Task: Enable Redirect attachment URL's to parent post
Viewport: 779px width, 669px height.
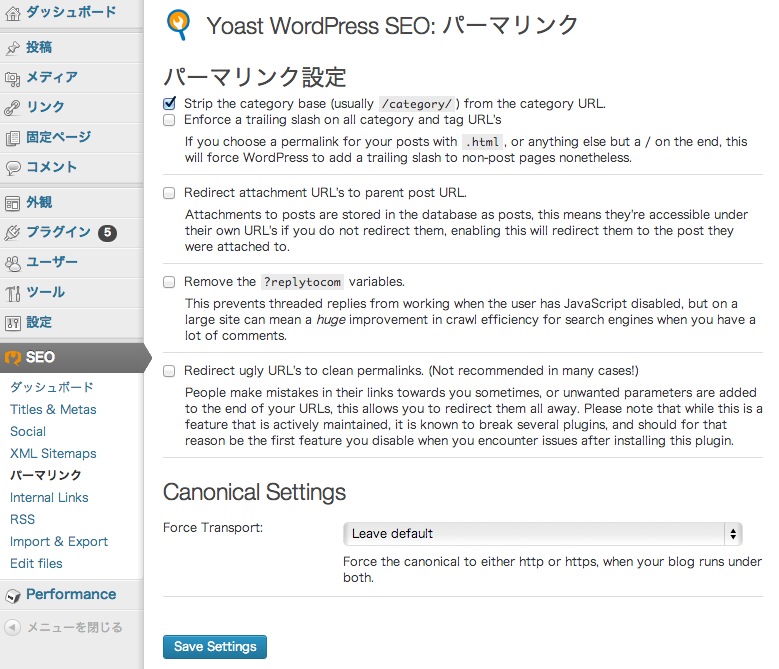Action: pos(169,193)
